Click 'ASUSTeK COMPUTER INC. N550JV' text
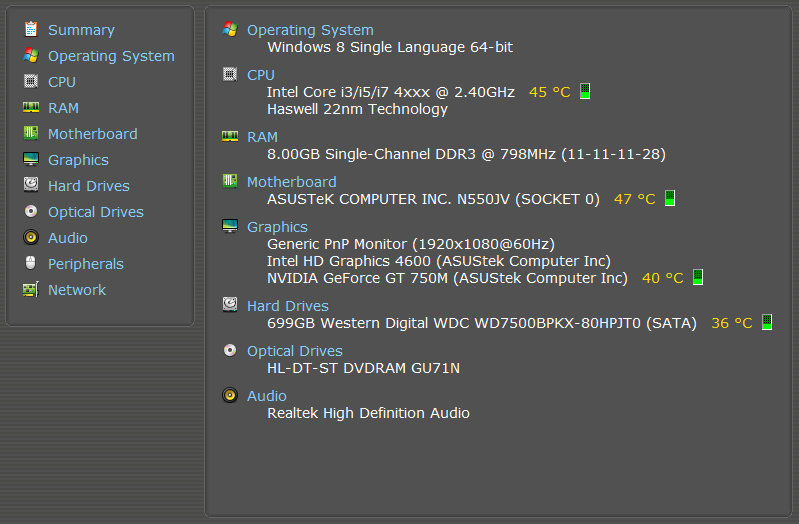 [388, 199]
